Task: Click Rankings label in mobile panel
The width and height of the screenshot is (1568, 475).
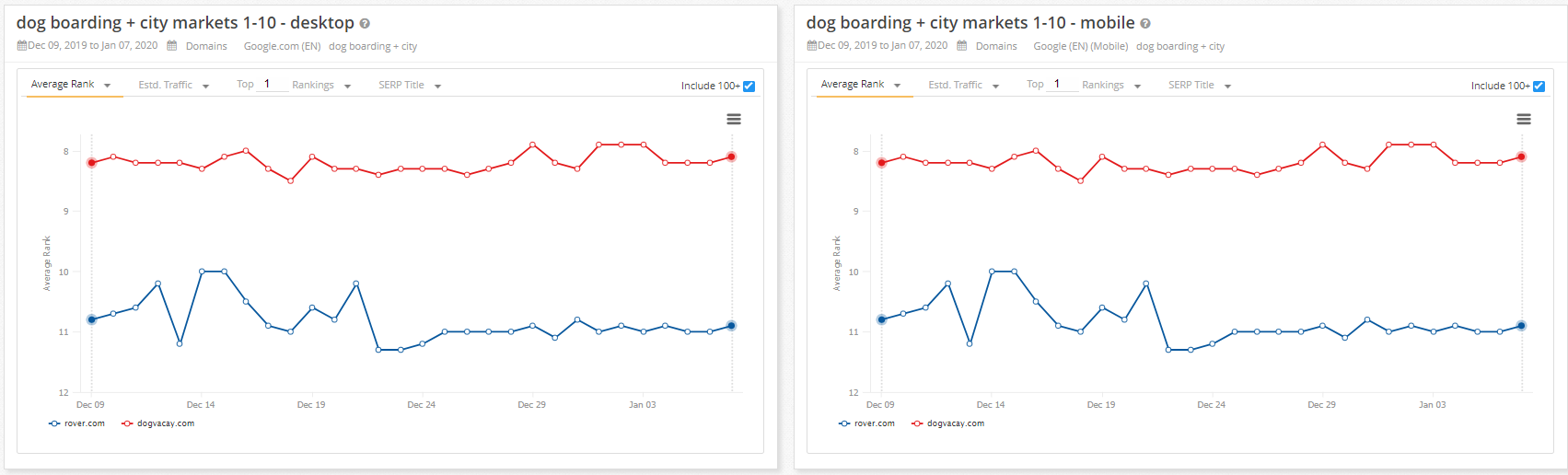Action: (1103, 85)
